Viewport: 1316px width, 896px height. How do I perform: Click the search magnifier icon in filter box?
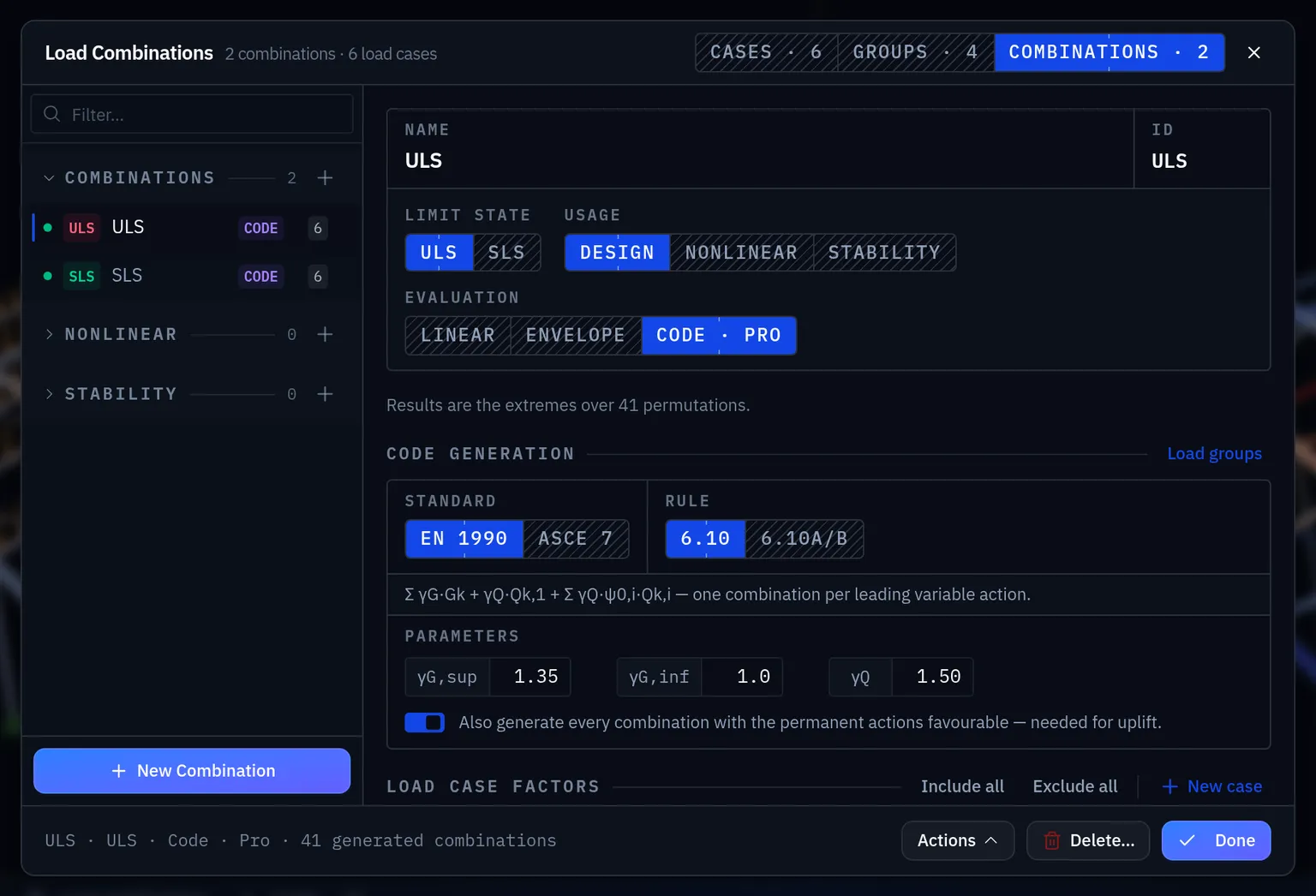pyautogui.click(x=52, y=114)
